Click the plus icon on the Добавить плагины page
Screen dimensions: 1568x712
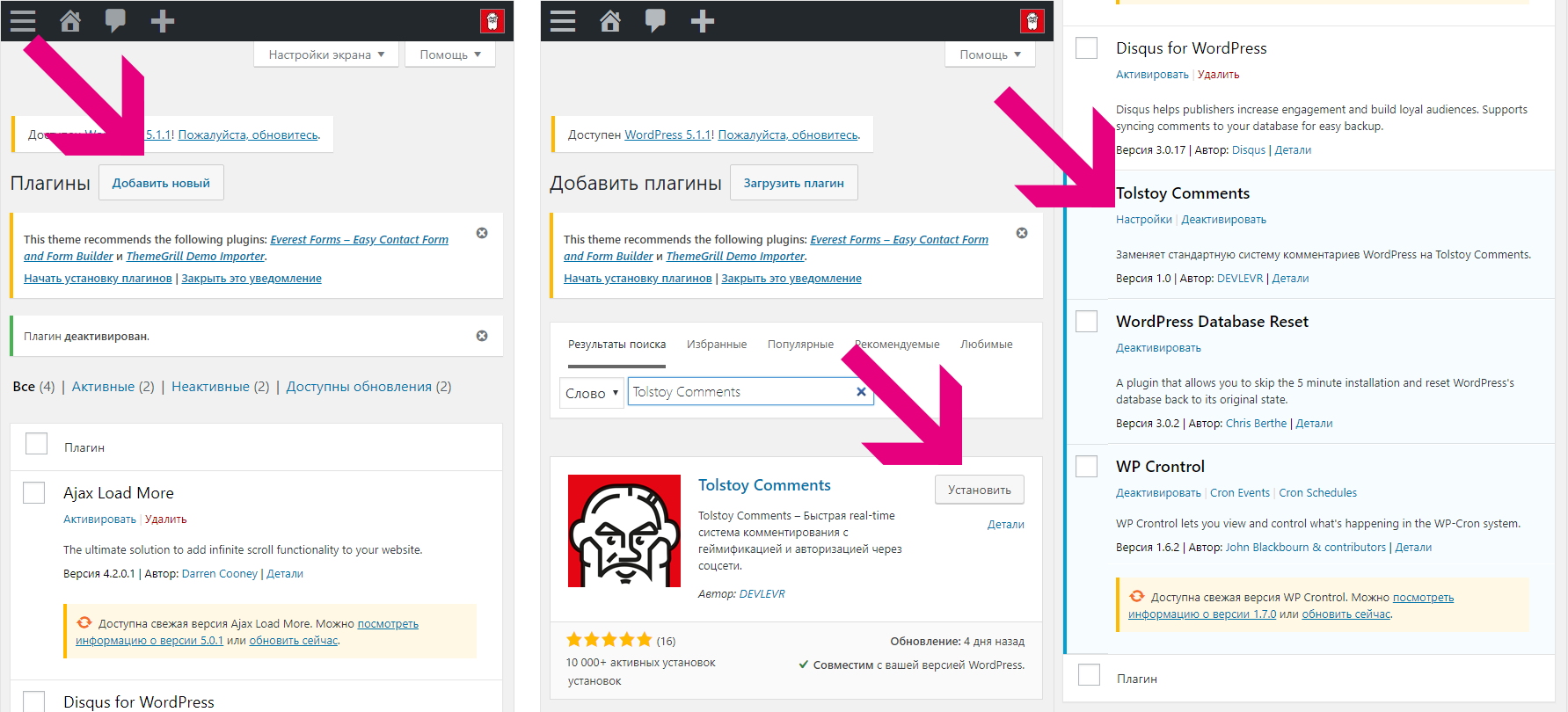[x=703, y=21]
